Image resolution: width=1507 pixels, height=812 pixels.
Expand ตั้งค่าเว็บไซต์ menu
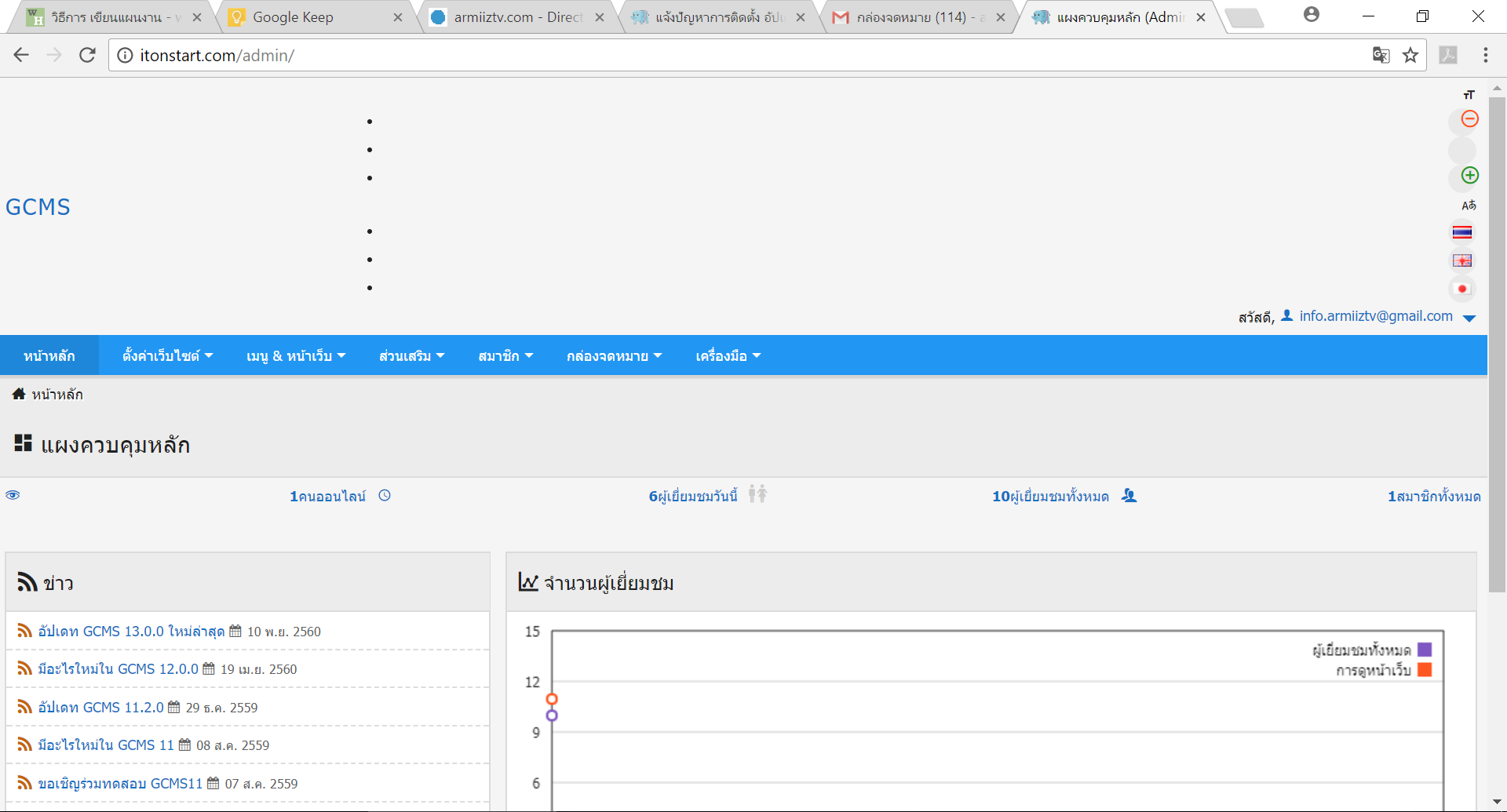167,356
